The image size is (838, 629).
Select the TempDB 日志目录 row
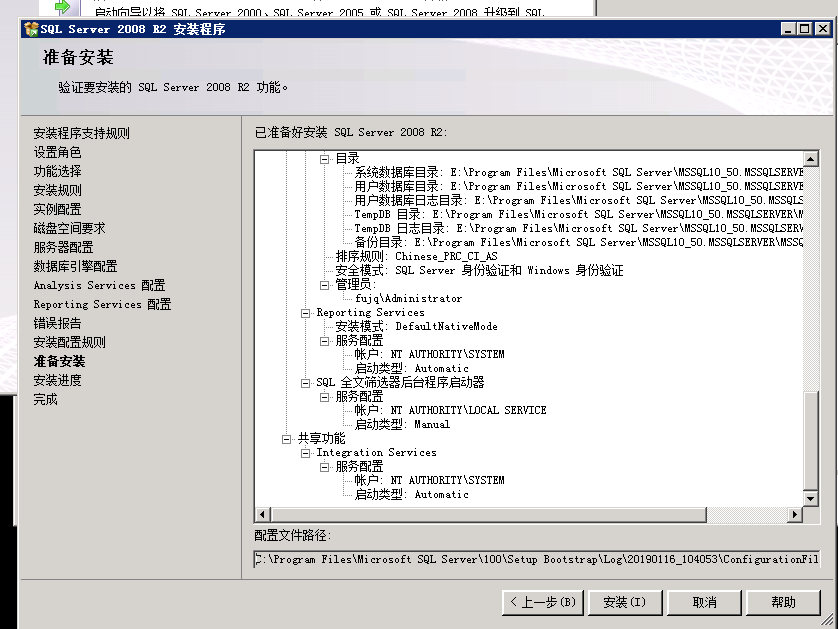point(579,228)
